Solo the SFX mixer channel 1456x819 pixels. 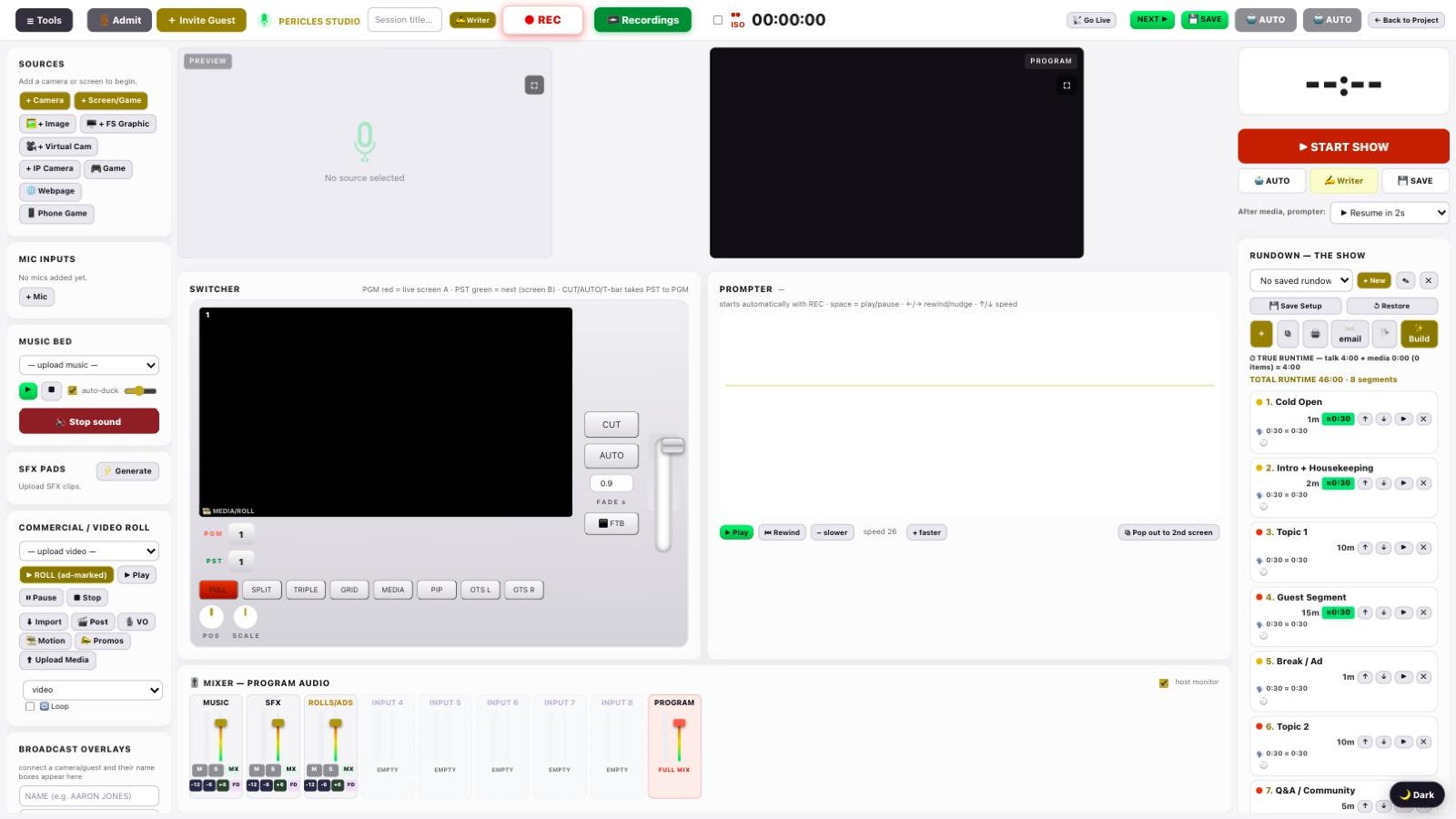point(273,770)
